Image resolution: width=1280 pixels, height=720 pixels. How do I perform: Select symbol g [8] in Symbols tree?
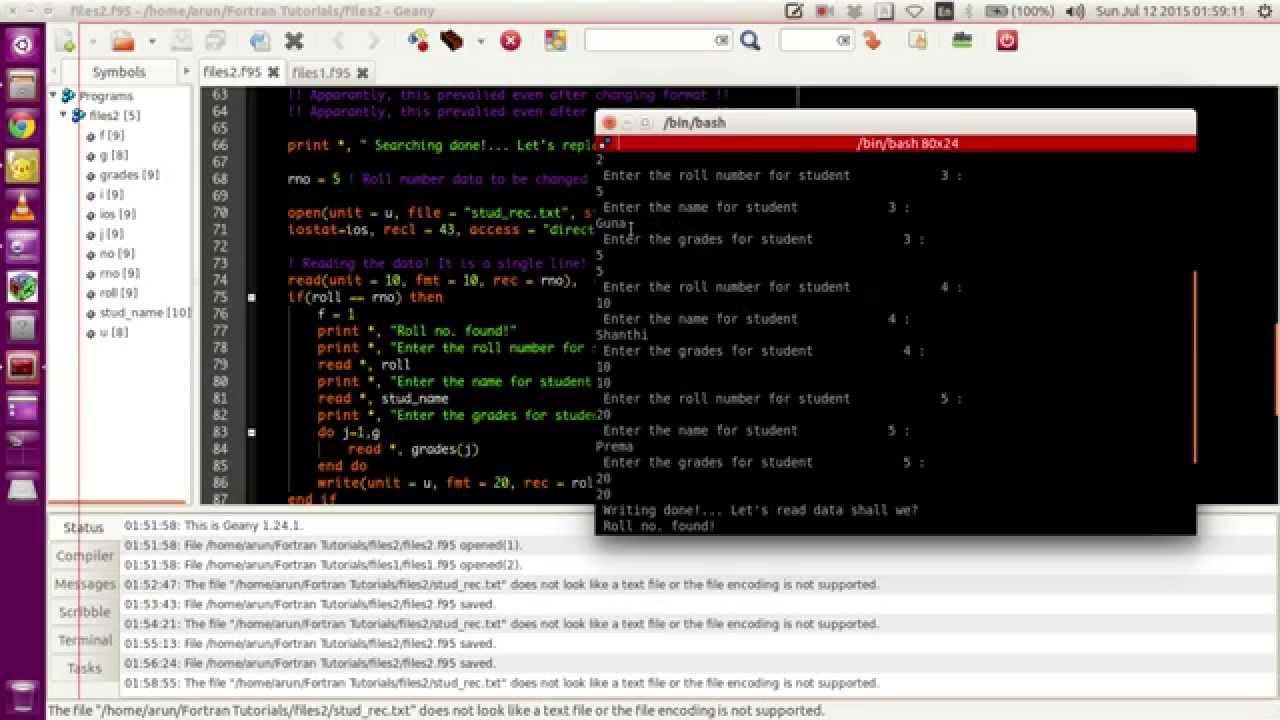tap(113, 155)
